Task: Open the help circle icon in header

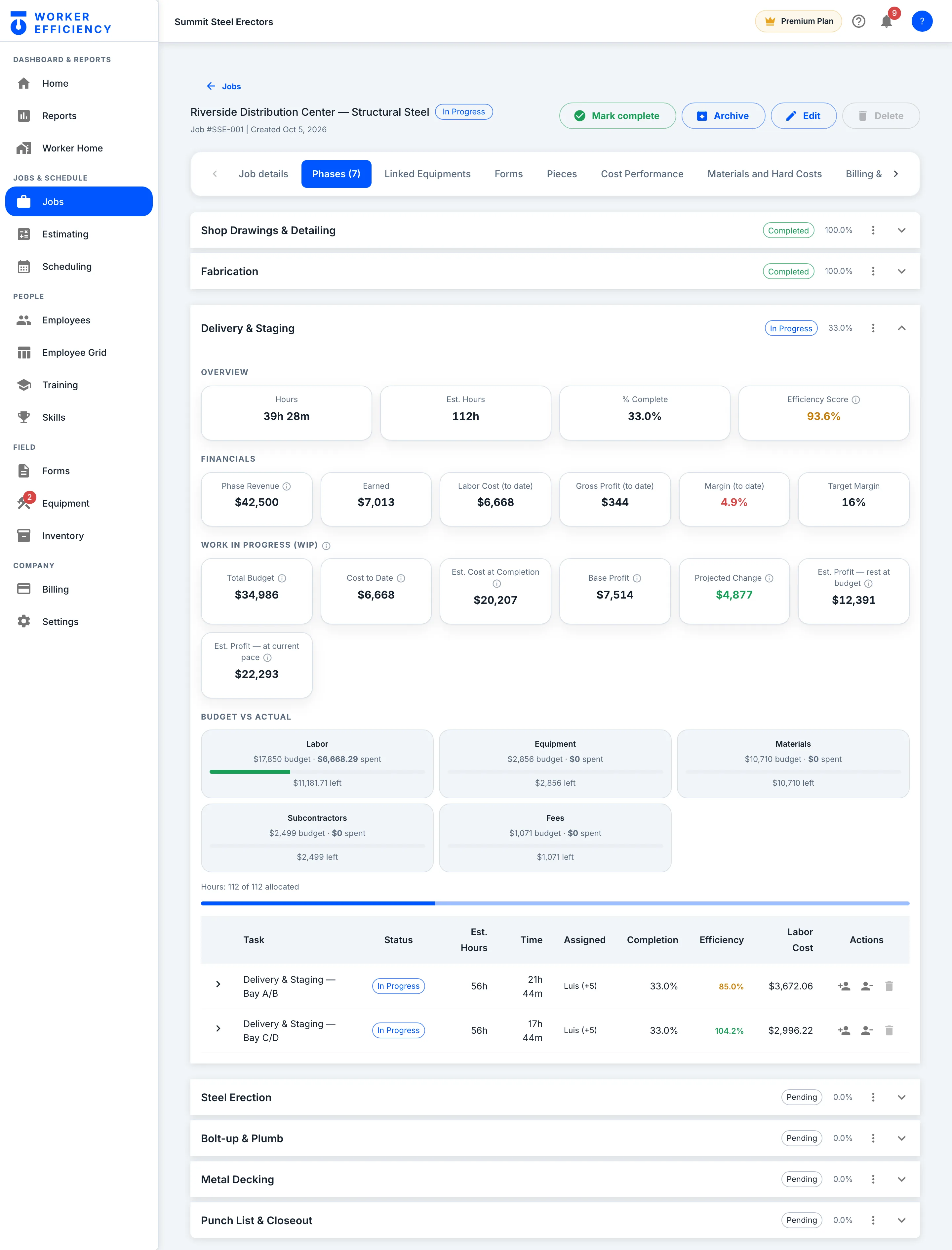Action: pos(858,21)
